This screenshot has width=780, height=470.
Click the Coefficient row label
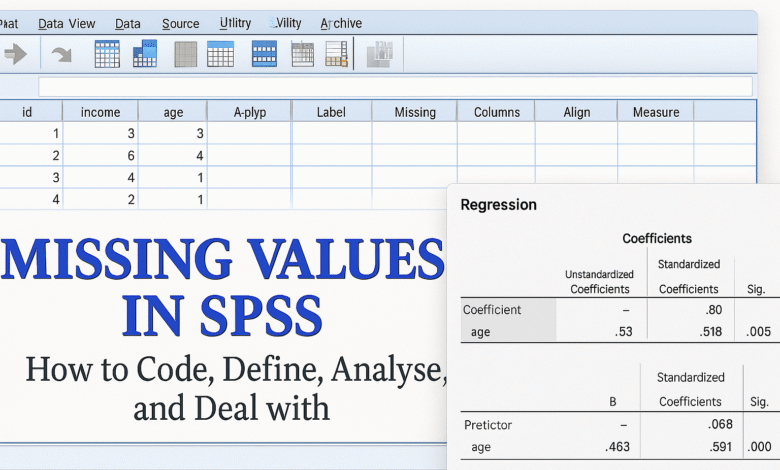tap(491, 309)
